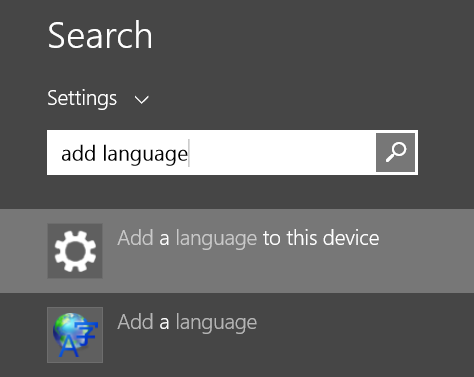
Task: Click the globe language control panel icon
Action: click(75, 335)
